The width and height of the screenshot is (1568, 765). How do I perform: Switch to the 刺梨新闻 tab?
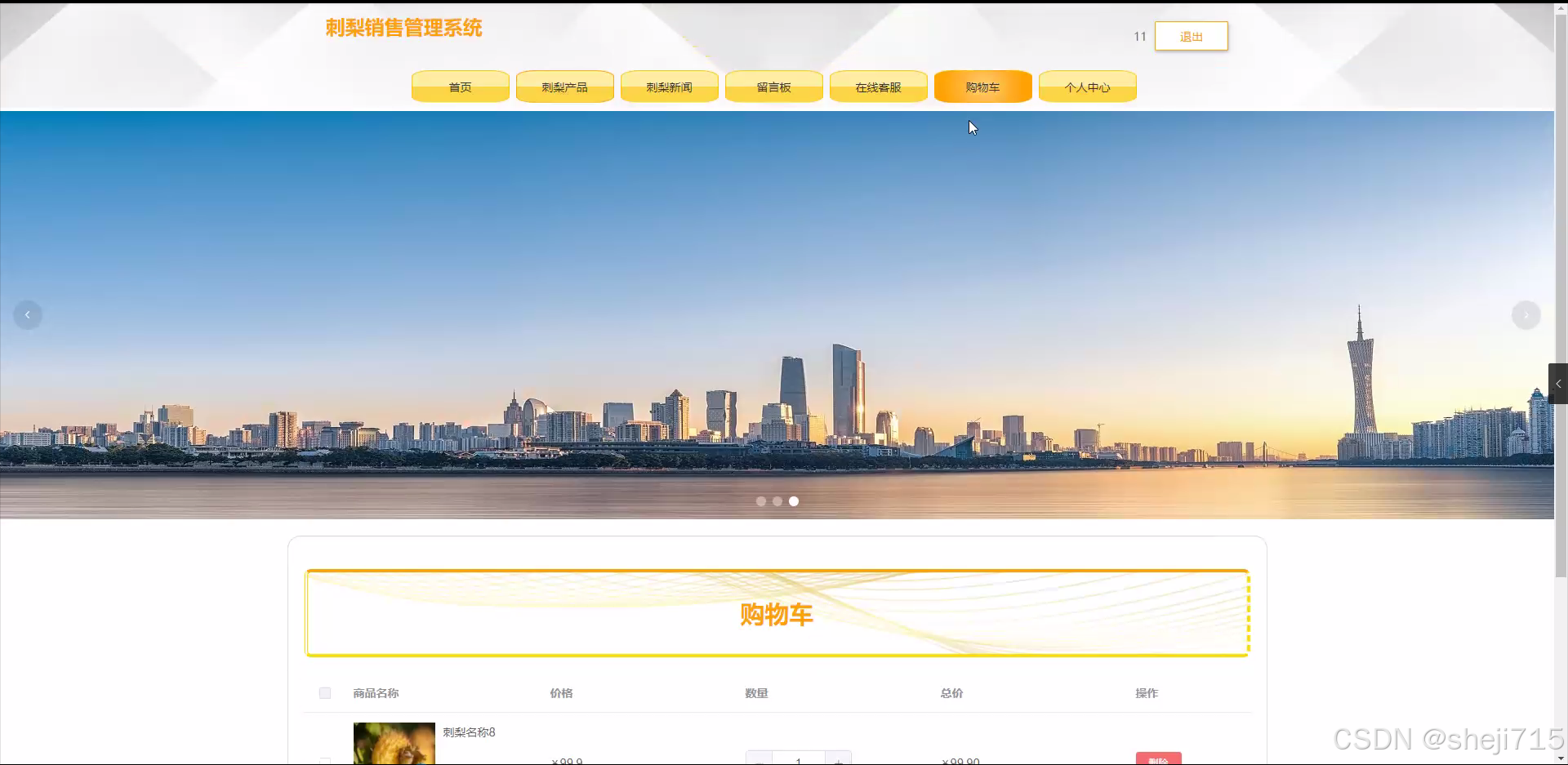click(669, 87)
